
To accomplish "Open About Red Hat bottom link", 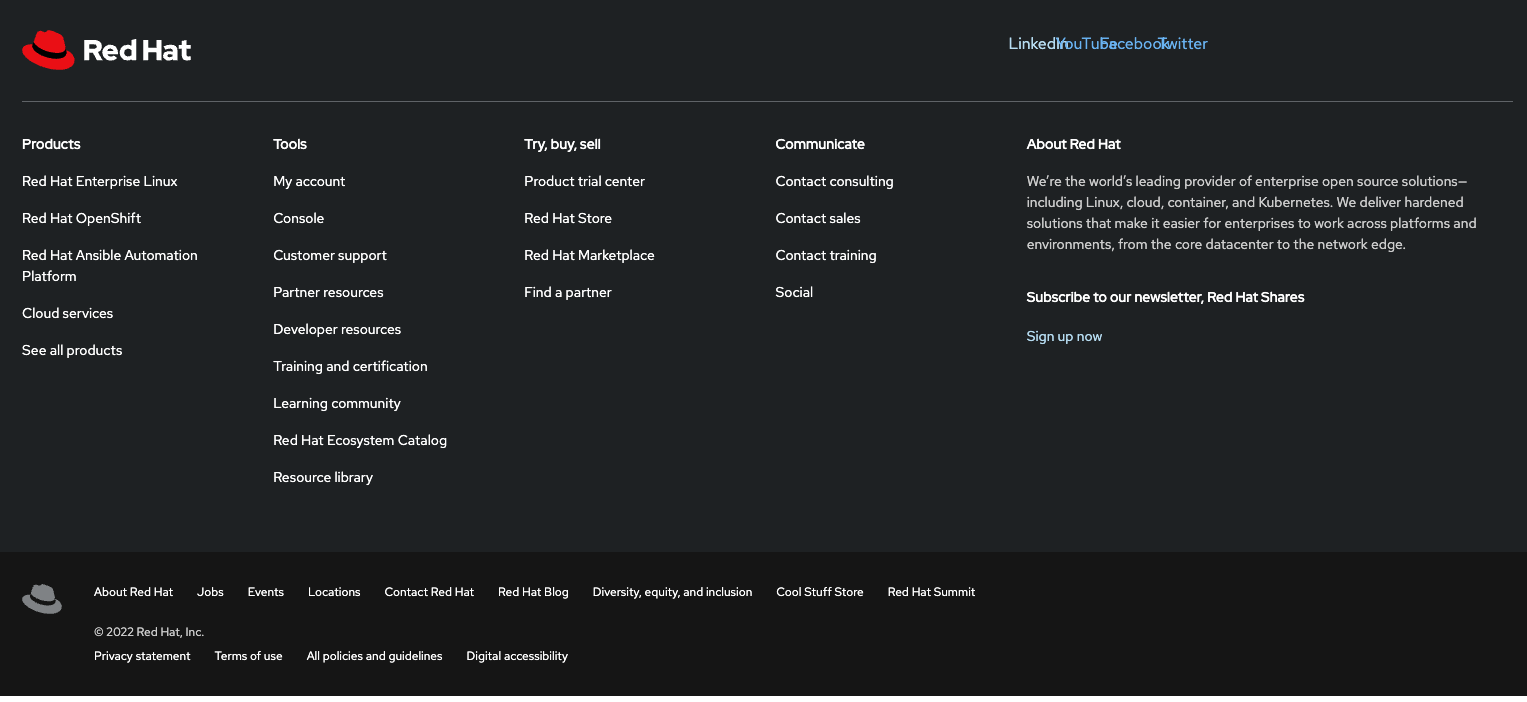I will pyautogui.click(x=133, y=592).
